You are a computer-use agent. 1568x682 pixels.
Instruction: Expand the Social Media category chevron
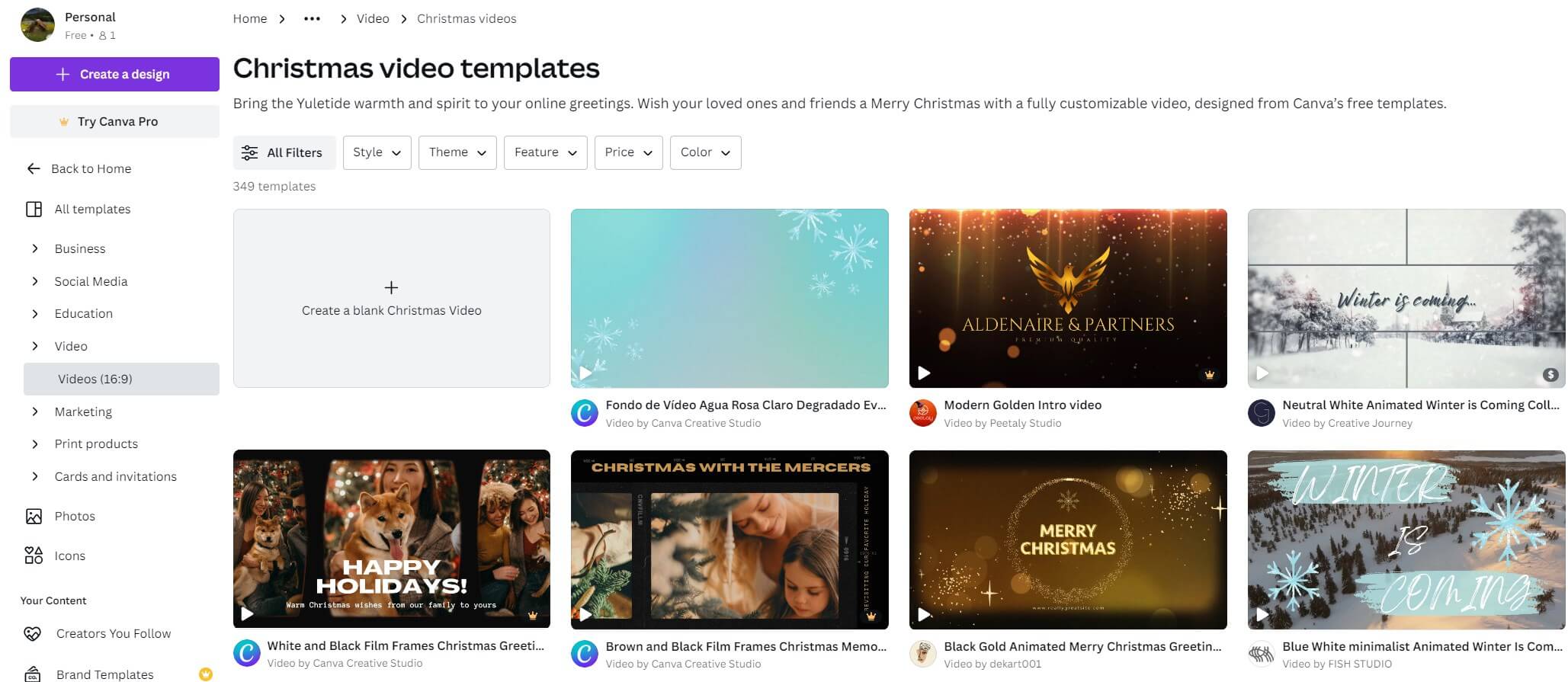tap(34, 281)
